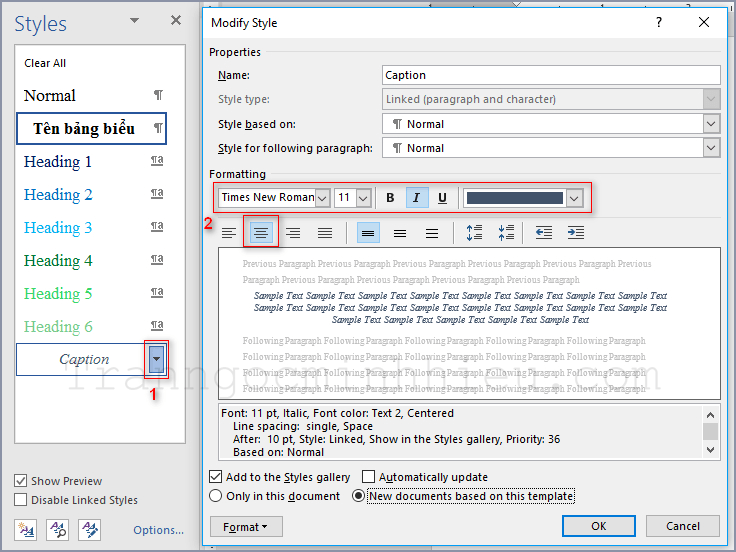Open the font name dropdown Times New Roman
This screenshot has width=736, height=552.
tap(322, 198)
